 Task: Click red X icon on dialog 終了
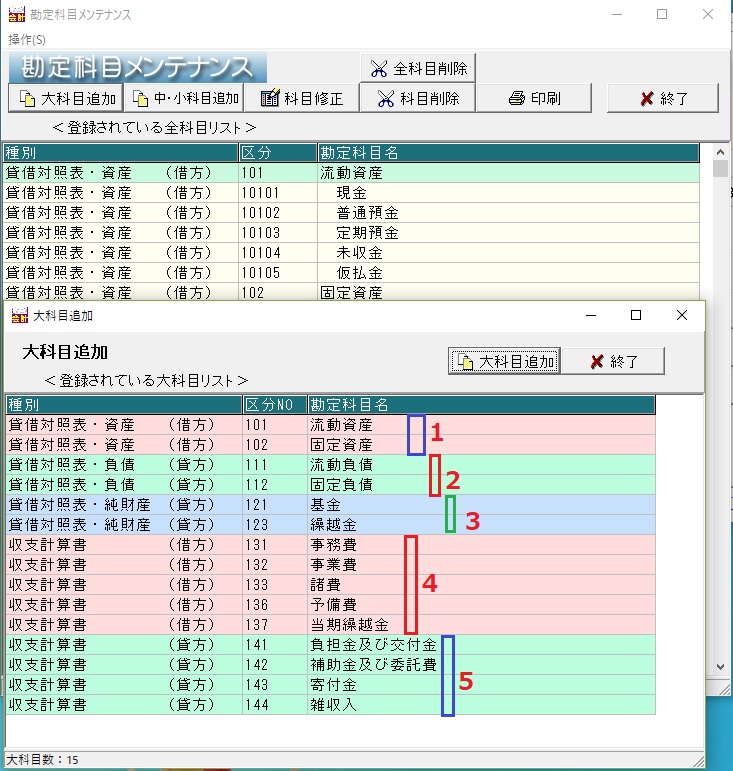(597, 362)
